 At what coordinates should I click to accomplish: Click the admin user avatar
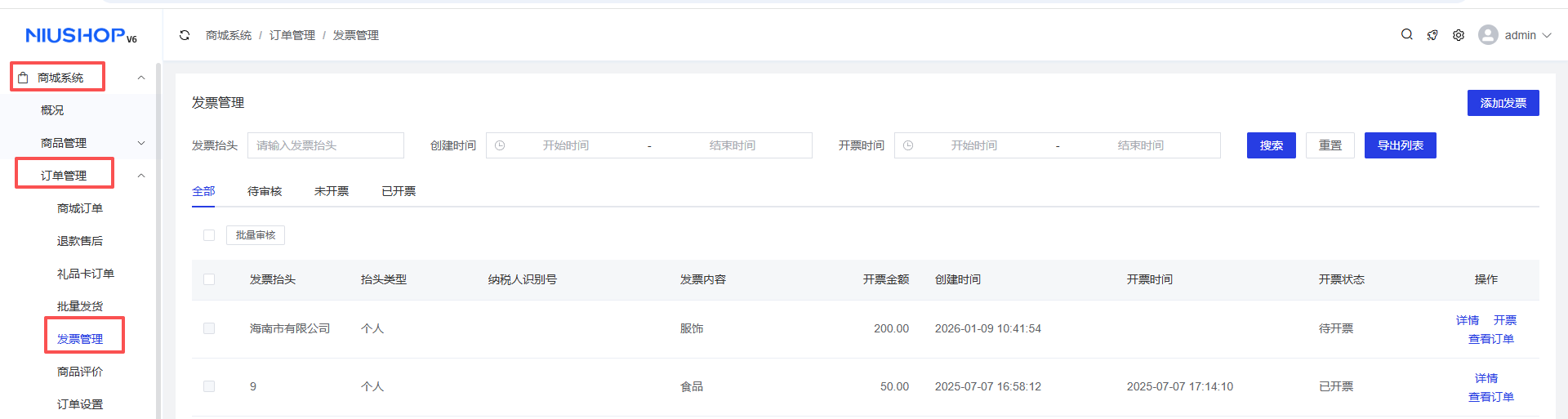(x=1488, y=35)
